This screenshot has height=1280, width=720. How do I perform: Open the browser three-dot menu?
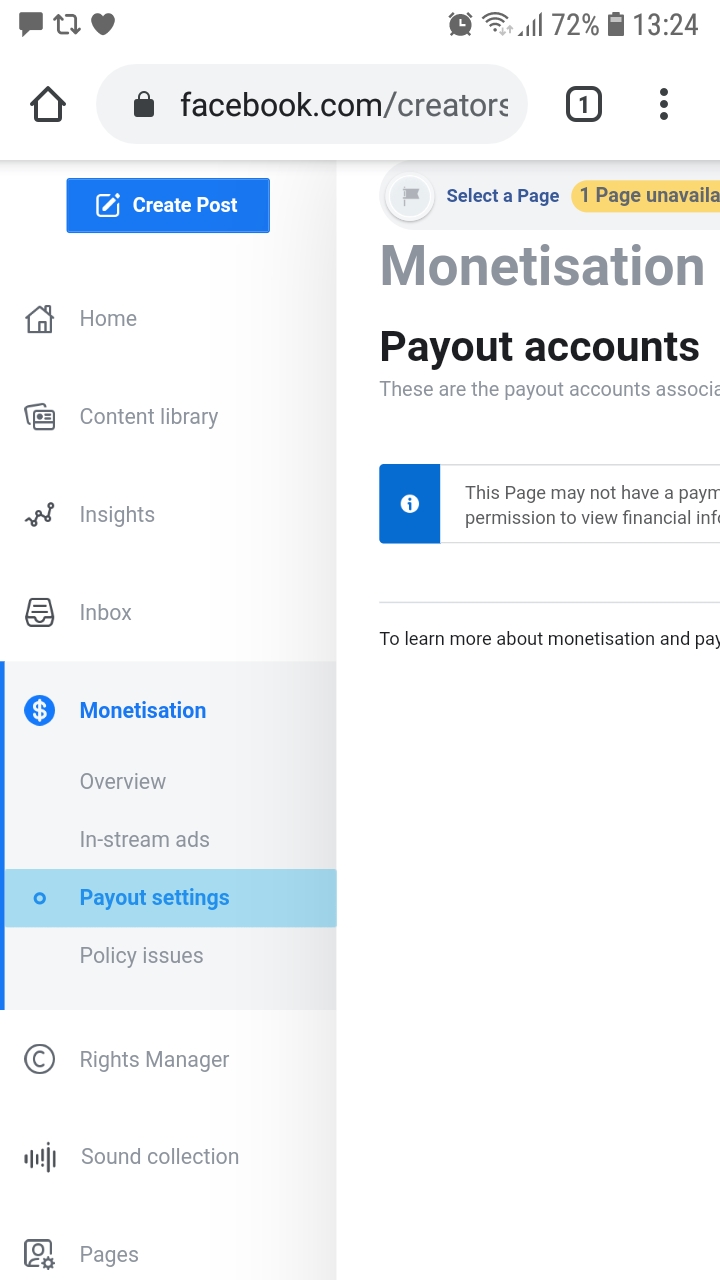664,104
